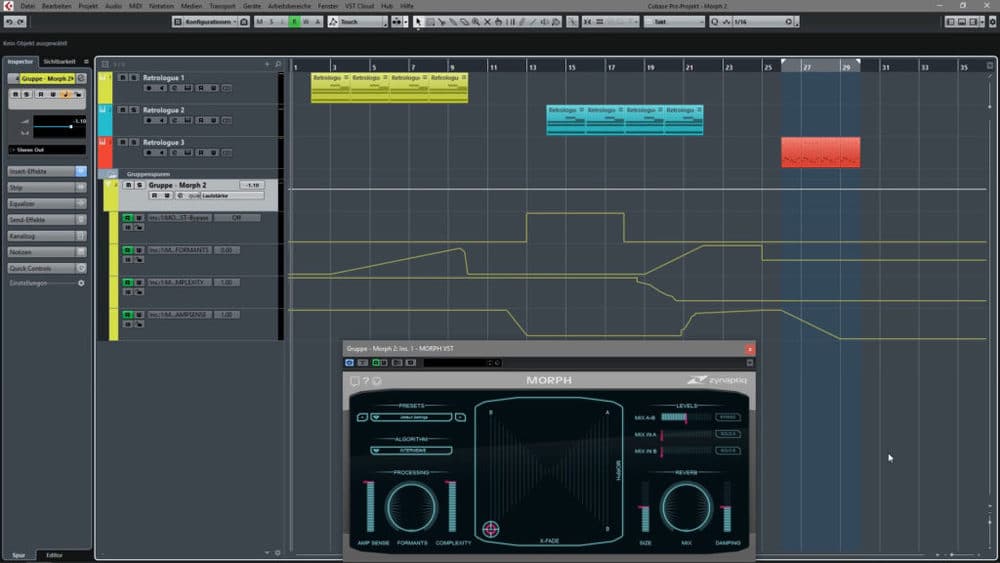Open the Bearbeiten menu
The image size is (1000, 563).
click(57, 6)
